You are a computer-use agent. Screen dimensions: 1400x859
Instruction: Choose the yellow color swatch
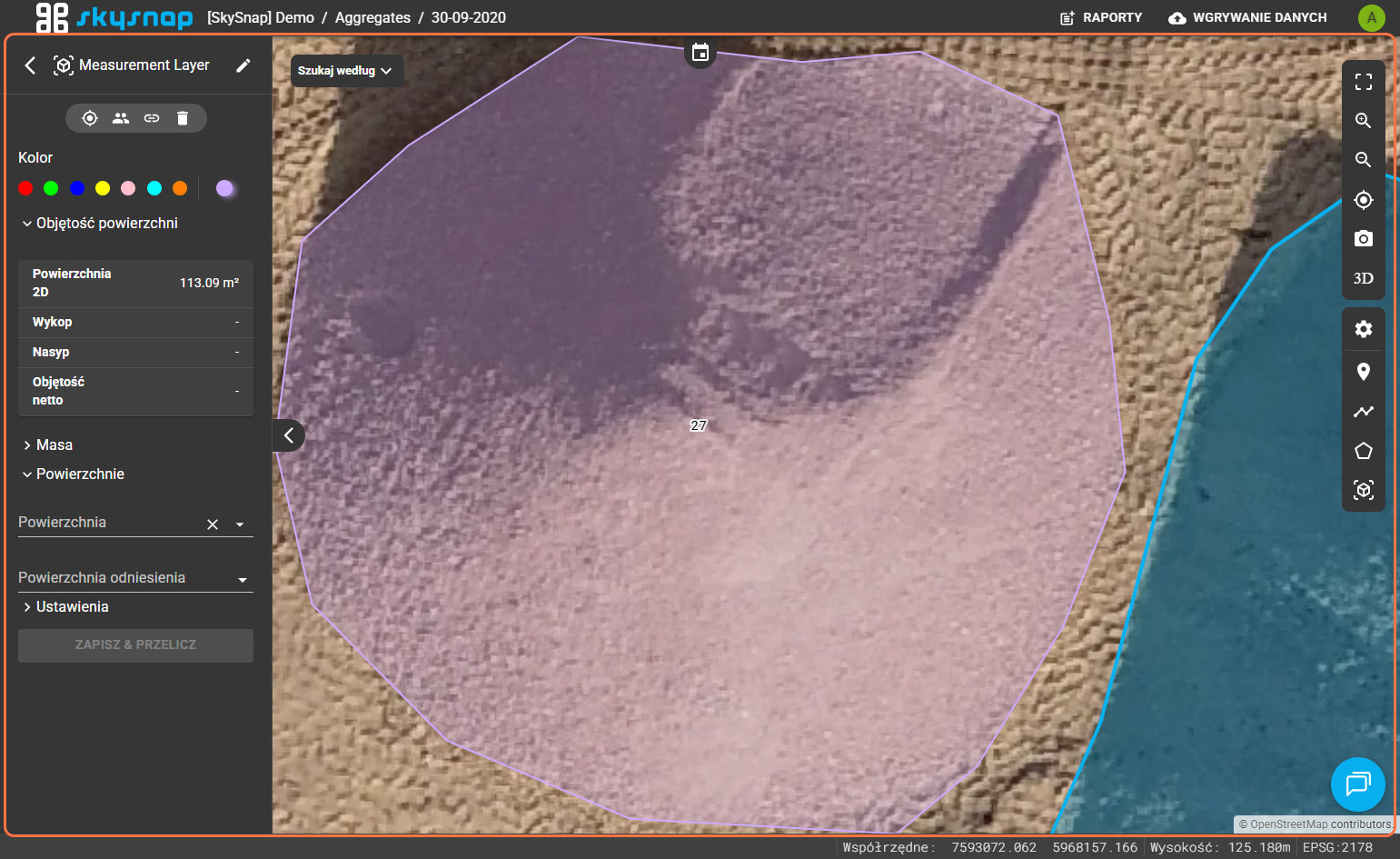click(103, 188)
